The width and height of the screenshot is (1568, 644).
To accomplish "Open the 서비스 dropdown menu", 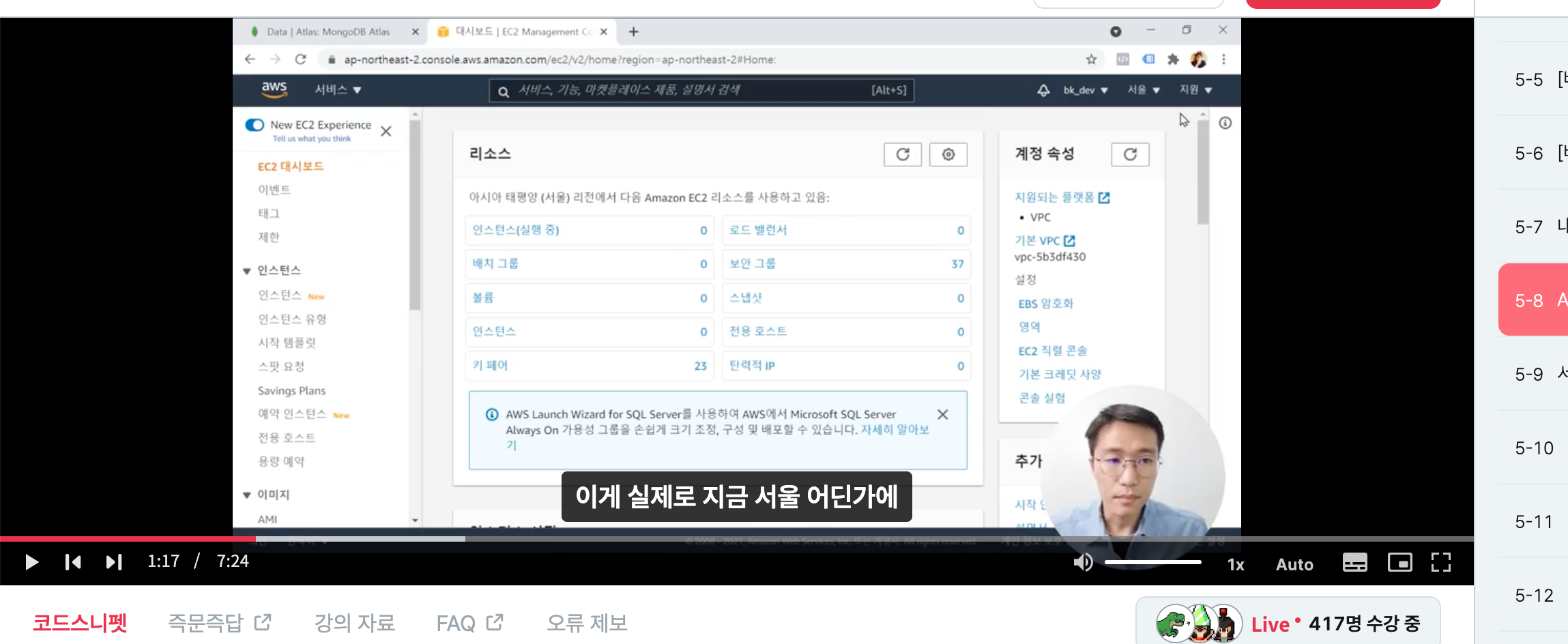I will tap(338, 89).
